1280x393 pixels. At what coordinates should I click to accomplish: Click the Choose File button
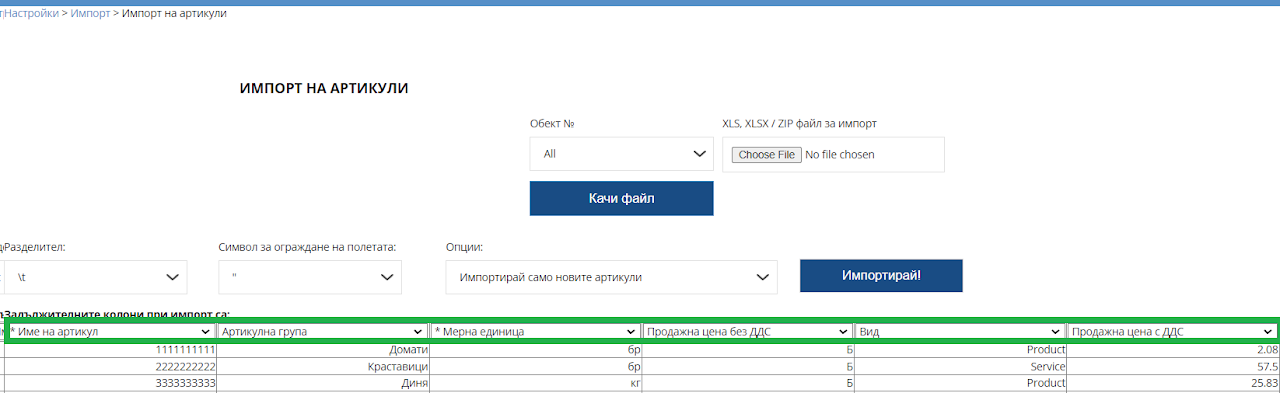pos(767,155)
